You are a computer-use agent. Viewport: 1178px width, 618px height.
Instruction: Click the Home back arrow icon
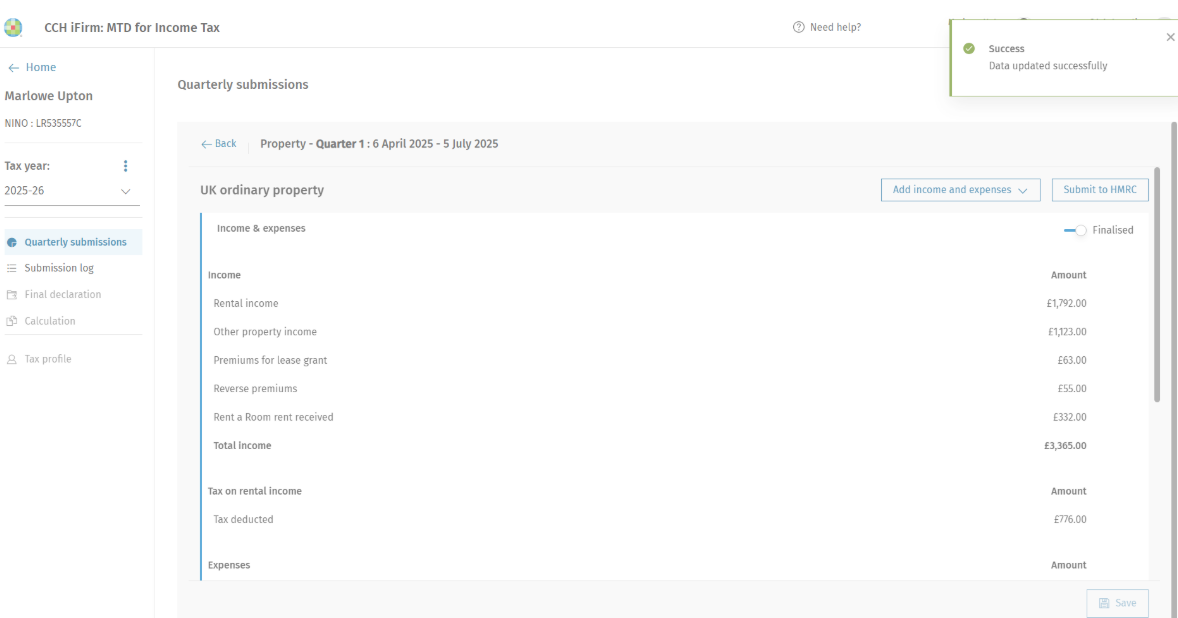[x=14, y=68]
